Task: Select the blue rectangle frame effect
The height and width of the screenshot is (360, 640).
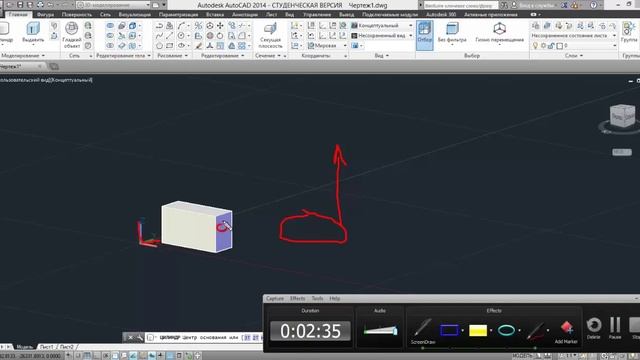Action: tap(449, 330)
